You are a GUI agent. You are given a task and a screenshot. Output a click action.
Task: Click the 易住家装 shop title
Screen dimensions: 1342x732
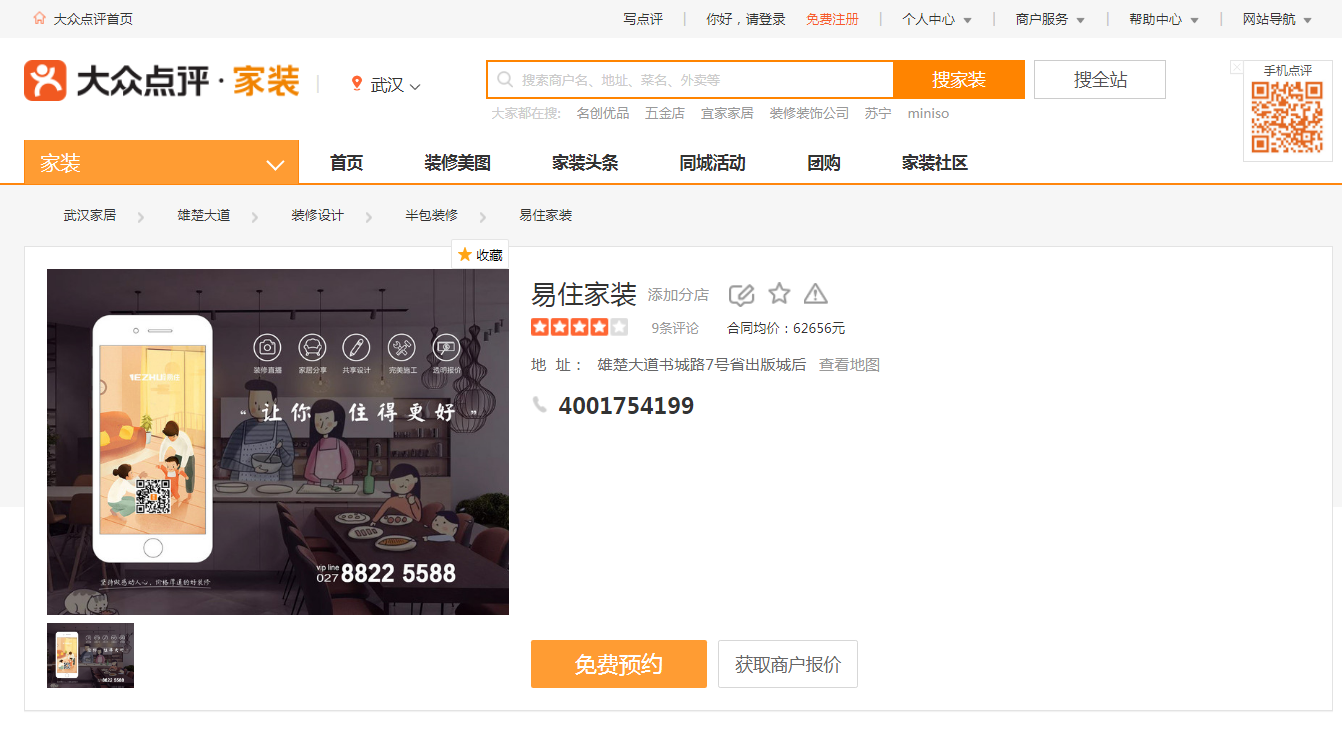[584, 295]
